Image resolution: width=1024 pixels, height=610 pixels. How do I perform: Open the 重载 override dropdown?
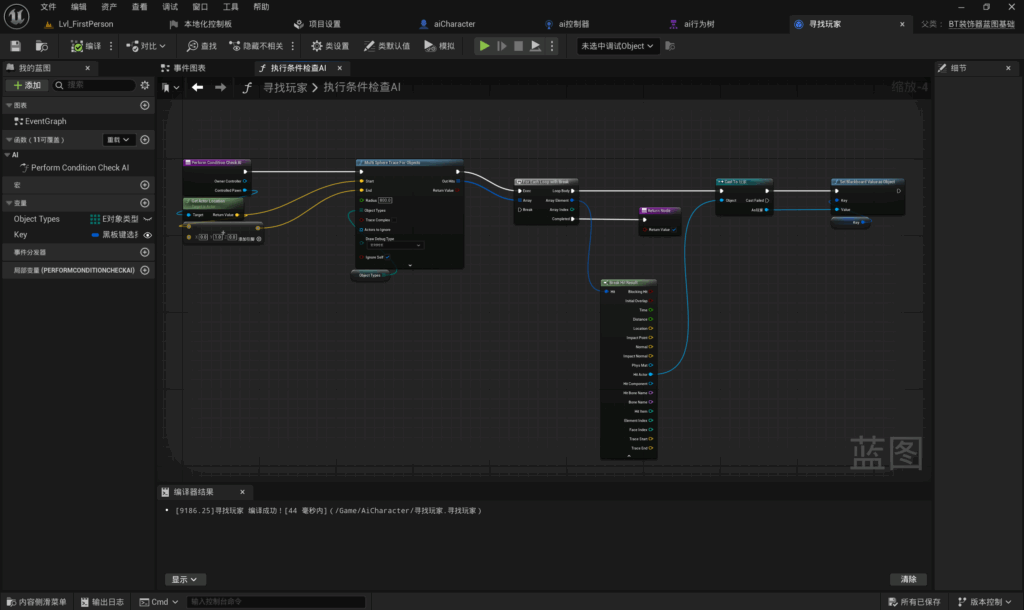click(118, 140)
